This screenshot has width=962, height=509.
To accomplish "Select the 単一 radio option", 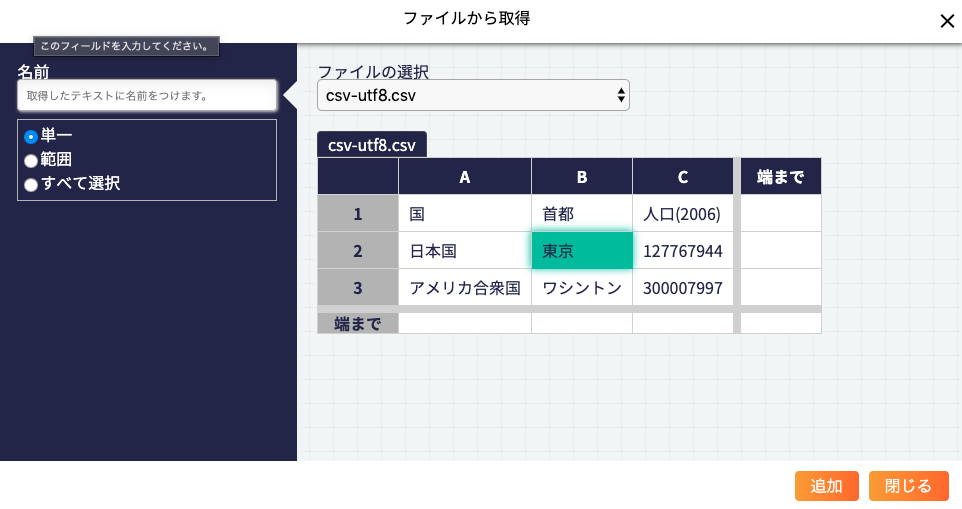I will [31, 136].
